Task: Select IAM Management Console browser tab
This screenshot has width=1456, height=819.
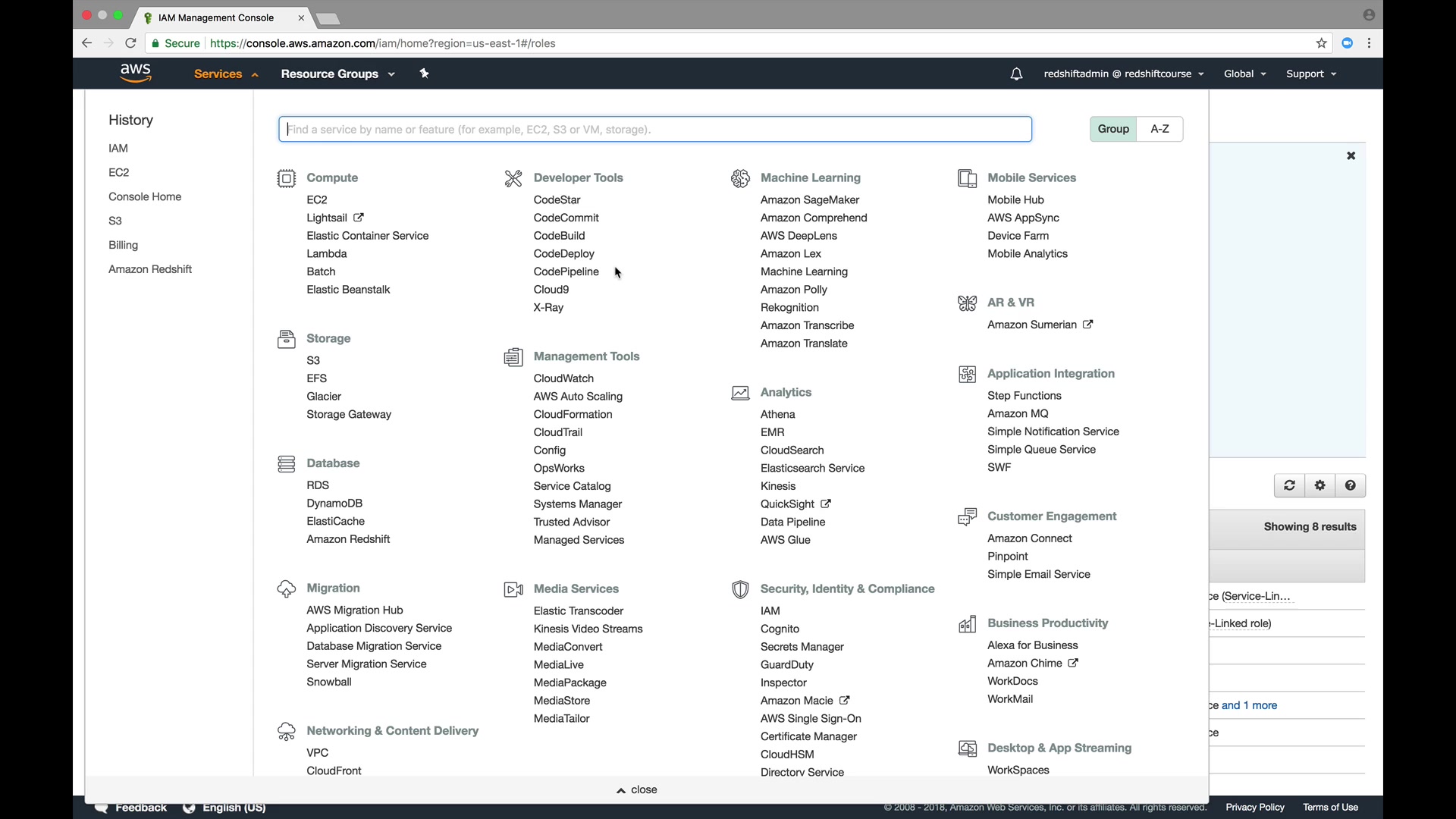Action: tap(216, 17)
